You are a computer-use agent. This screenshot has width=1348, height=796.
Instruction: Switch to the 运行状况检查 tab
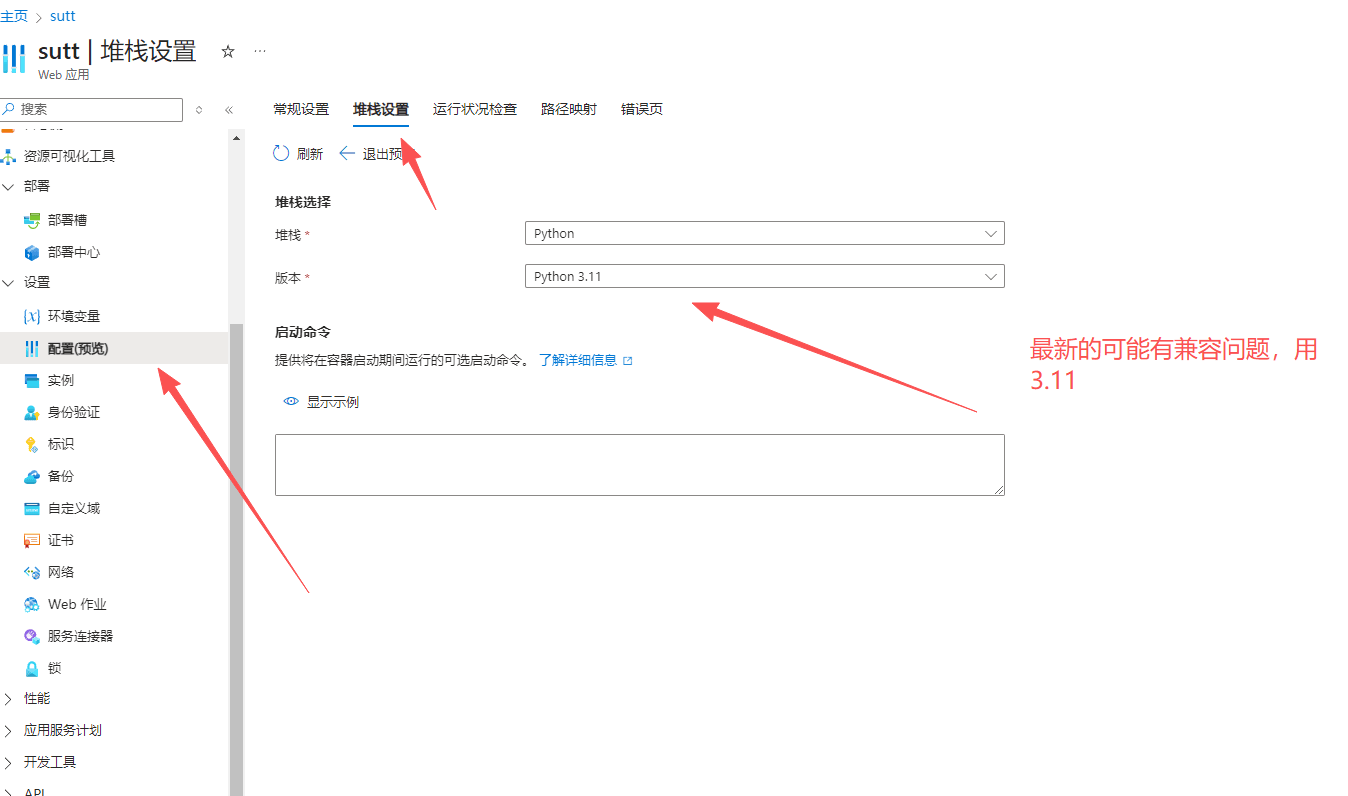[474, 109]
